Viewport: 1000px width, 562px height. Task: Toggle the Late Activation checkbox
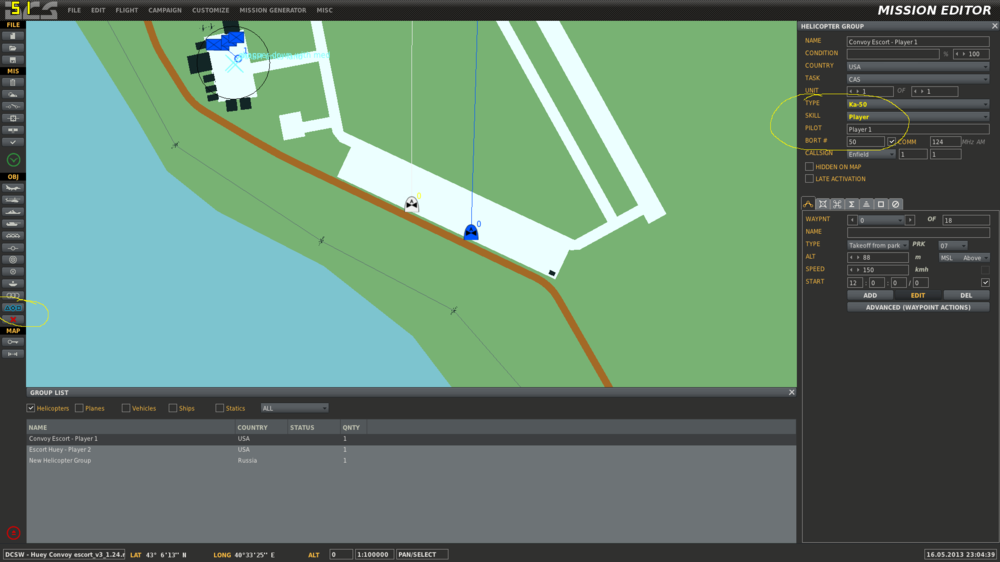click(x=809, y=179)
